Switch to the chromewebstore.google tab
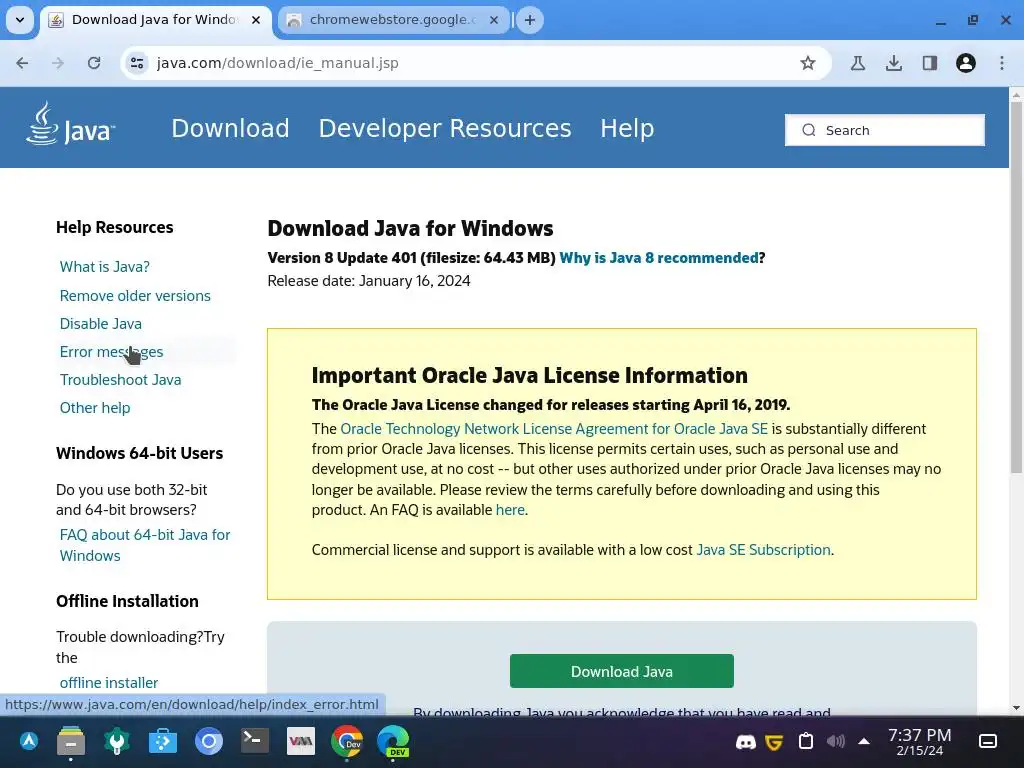 coord(394,20)
